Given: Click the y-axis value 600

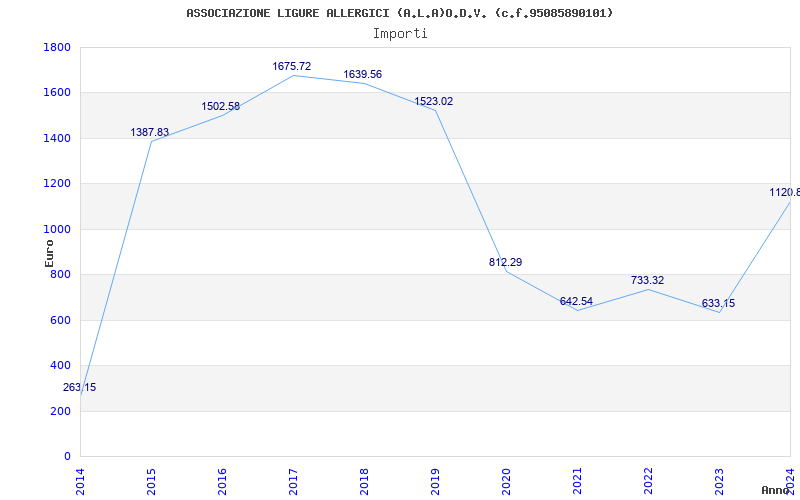Looking at the screenshot, I should point(60,320).
